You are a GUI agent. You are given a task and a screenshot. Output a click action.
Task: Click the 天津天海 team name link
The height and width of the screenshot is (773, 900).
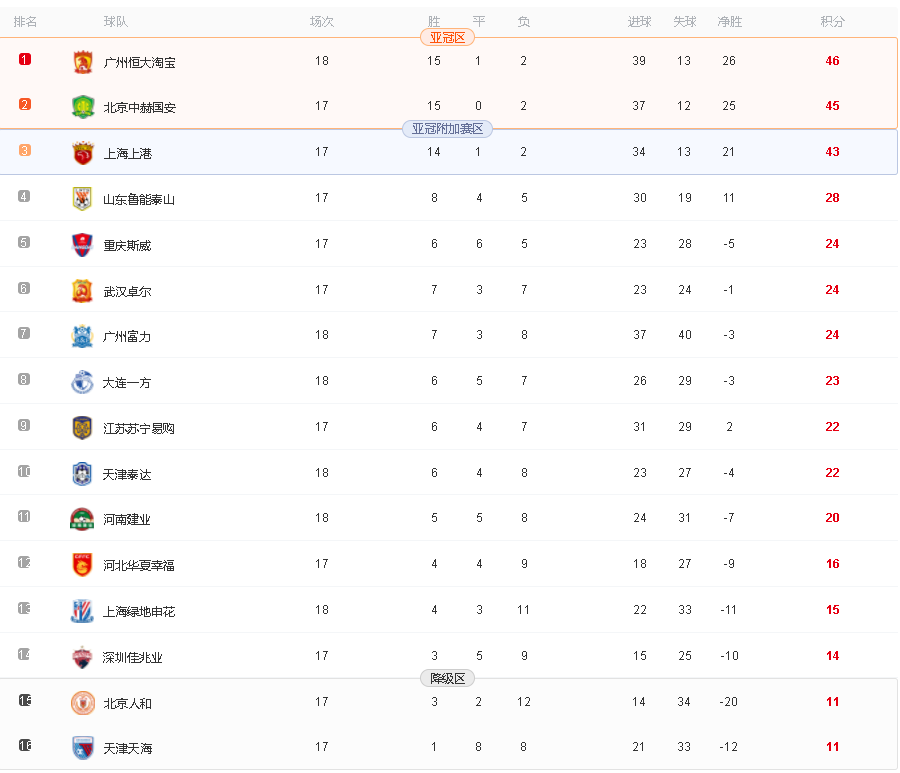tap(127, 748)
